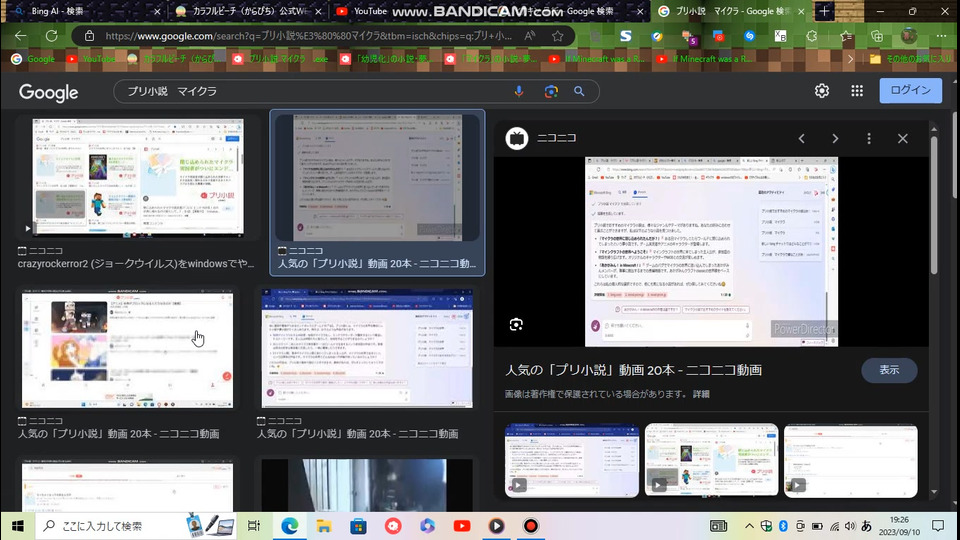Focus the プリ小説 マイクラ search box
The image size is (960, 540).
point(312,91)
